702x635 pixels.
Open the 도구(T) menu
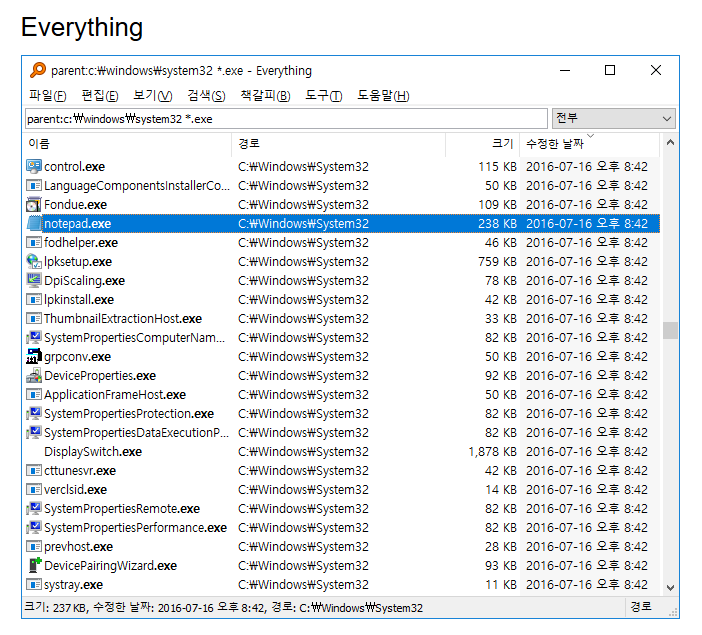pos(323,95)
